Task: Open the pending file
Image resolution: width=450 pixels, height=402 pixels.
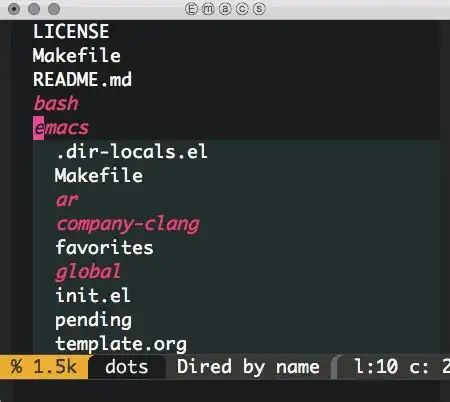Action: (x=93, y=320)
